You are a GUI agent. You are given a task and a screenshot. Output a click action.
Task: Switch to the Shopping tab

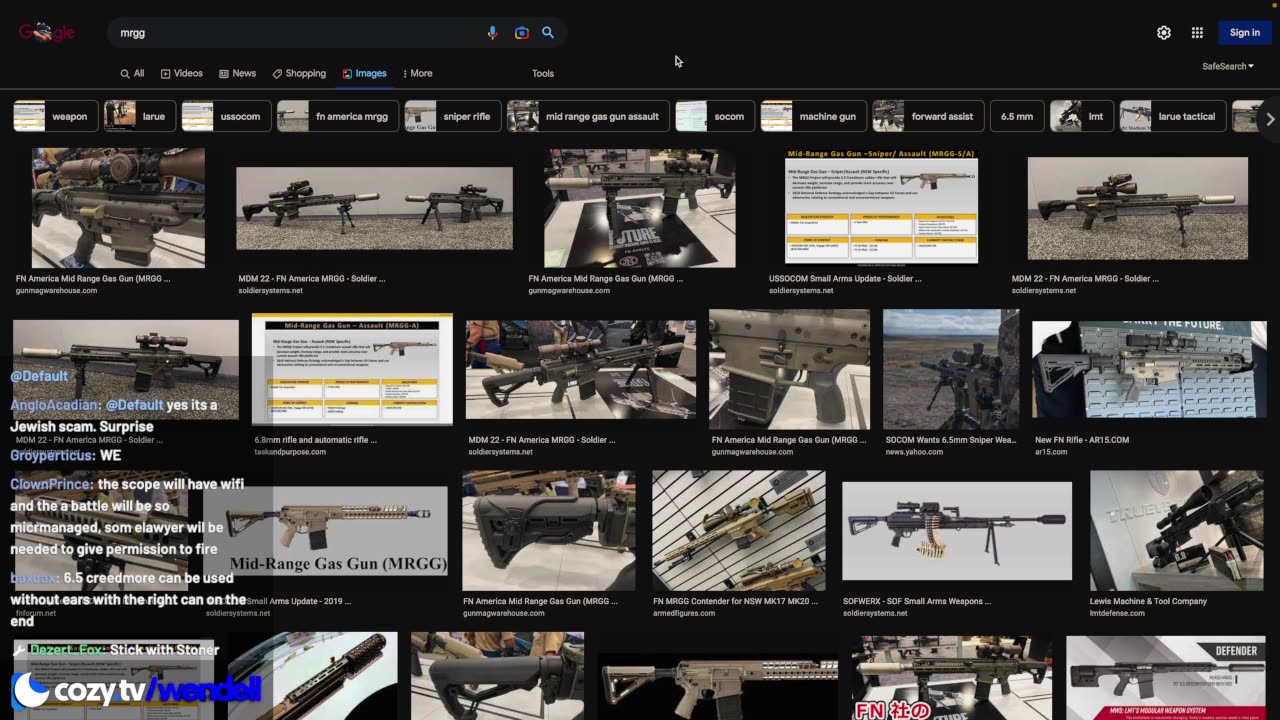(x=299, y=74)
